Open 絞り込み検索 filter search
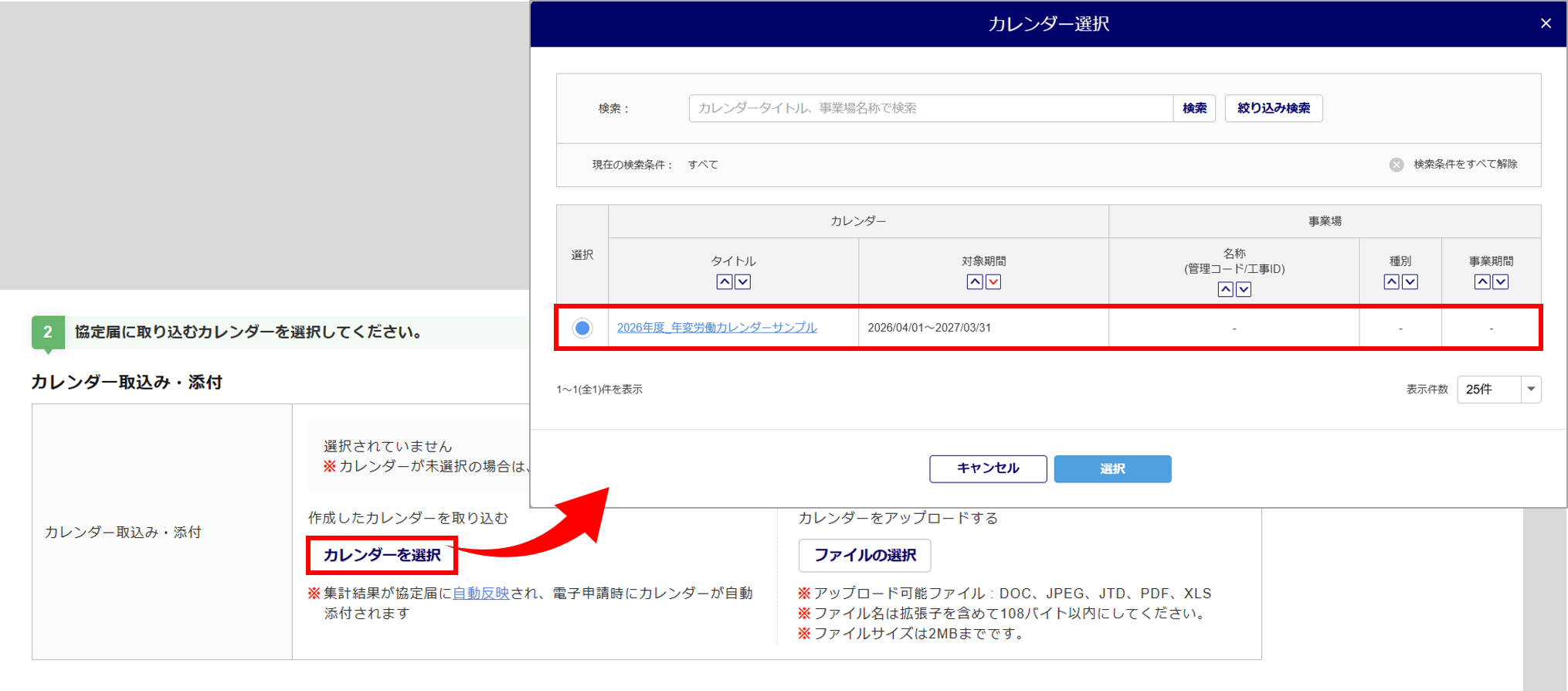 click(1273, 108)
